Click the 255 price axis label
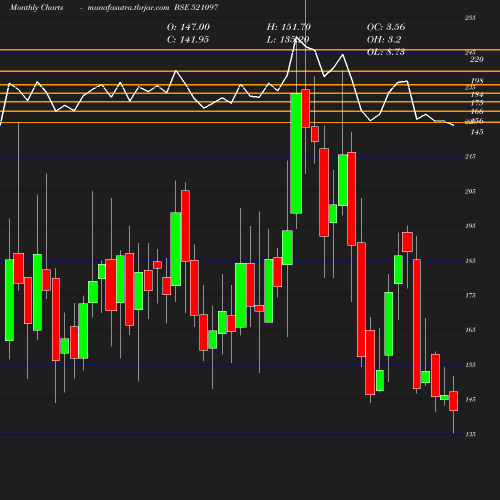The width and height of the screenshot is (500, 500). click(470, 18)
